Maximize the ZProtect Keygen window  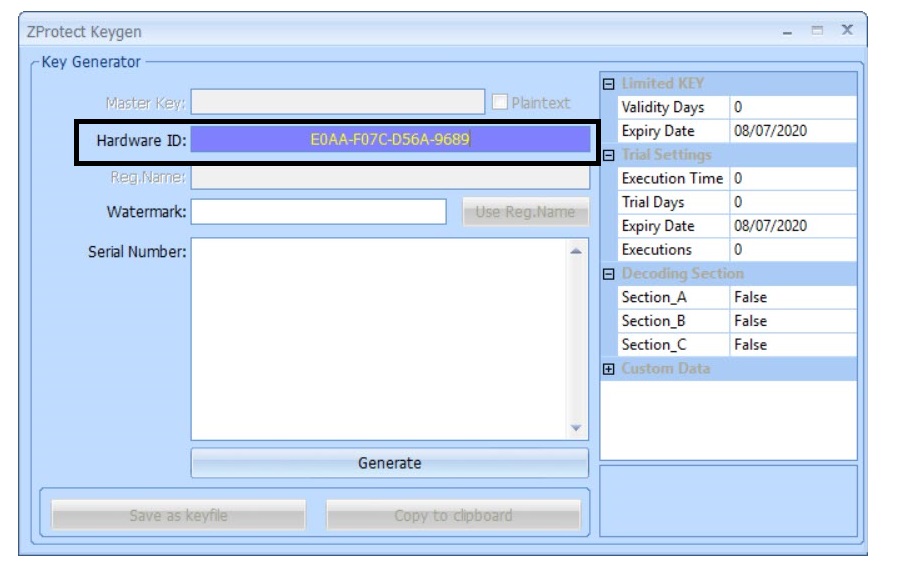(818, 30)
